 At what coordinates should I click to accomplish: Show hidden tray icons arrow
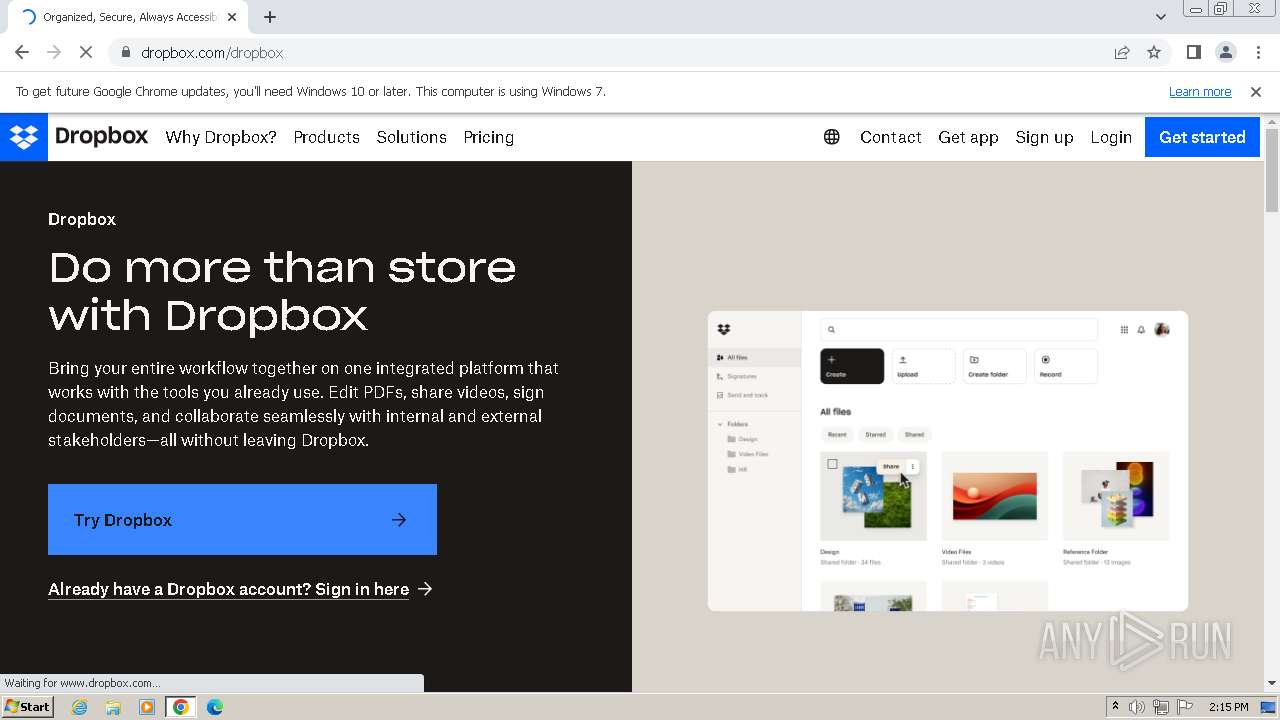(x=1115, y=707)
